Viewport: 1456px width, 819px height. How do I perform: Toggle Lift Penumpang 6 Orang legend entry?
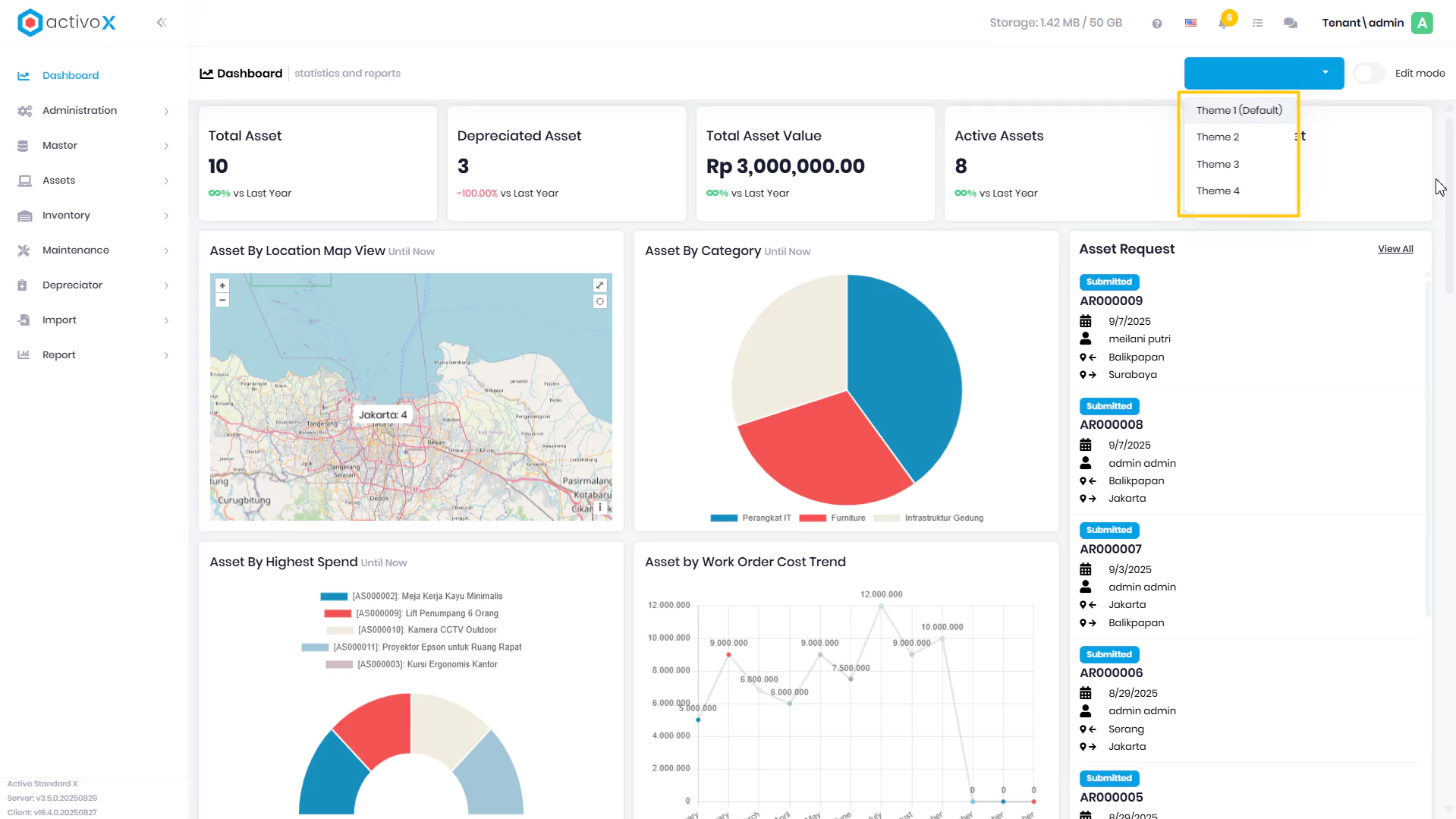click(411, 613)
